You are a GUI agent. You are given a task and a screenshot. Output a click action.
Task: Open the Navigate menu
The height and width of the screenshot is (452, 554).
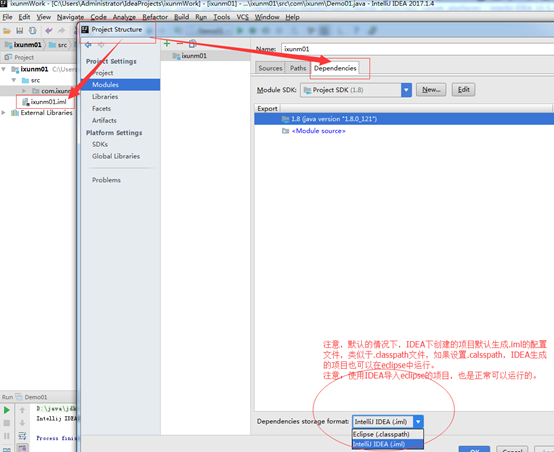70,17
